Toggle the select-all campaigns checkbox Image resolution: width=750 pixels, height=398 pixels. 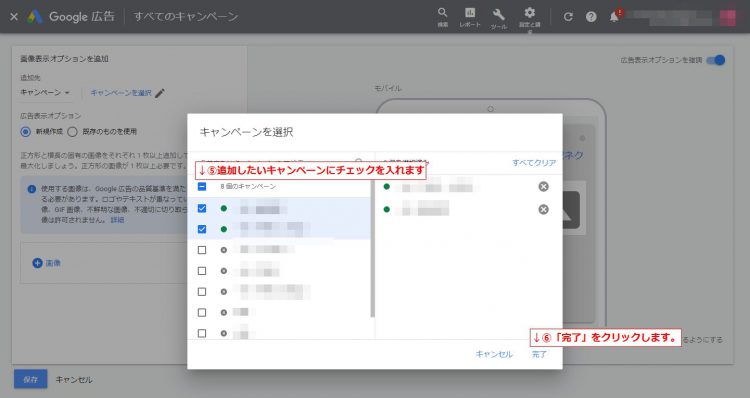click(202, 186)
